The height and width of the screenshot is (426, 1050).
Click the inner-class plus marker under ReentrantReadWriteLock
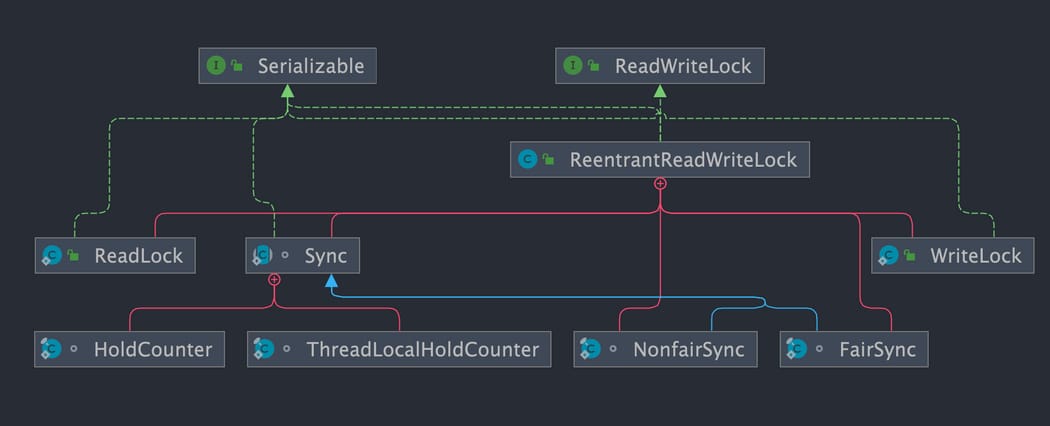[x=660, y=183]
